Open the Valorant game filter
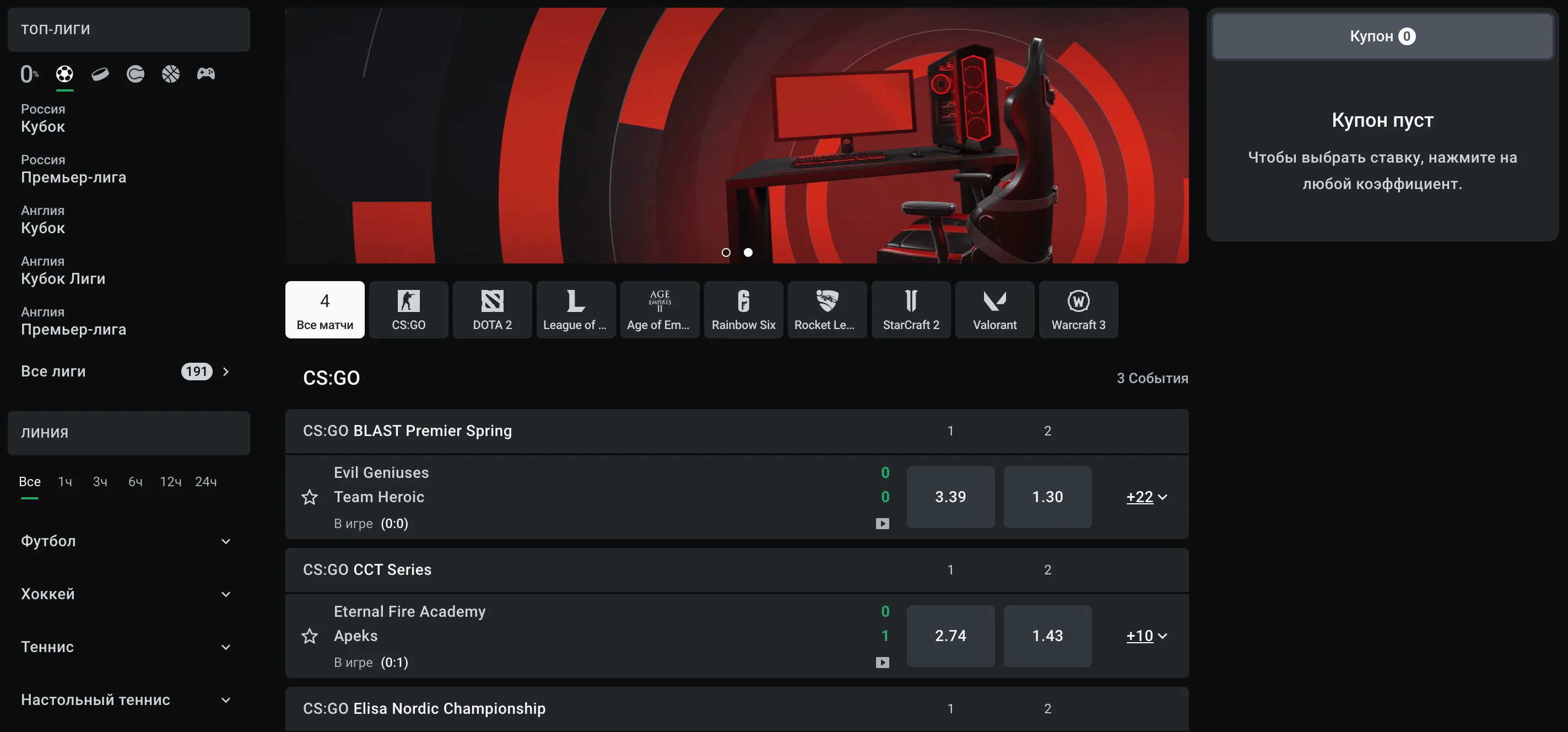Image resolution: width=1568 pixels, height=732 pixels. coord(994,309)
